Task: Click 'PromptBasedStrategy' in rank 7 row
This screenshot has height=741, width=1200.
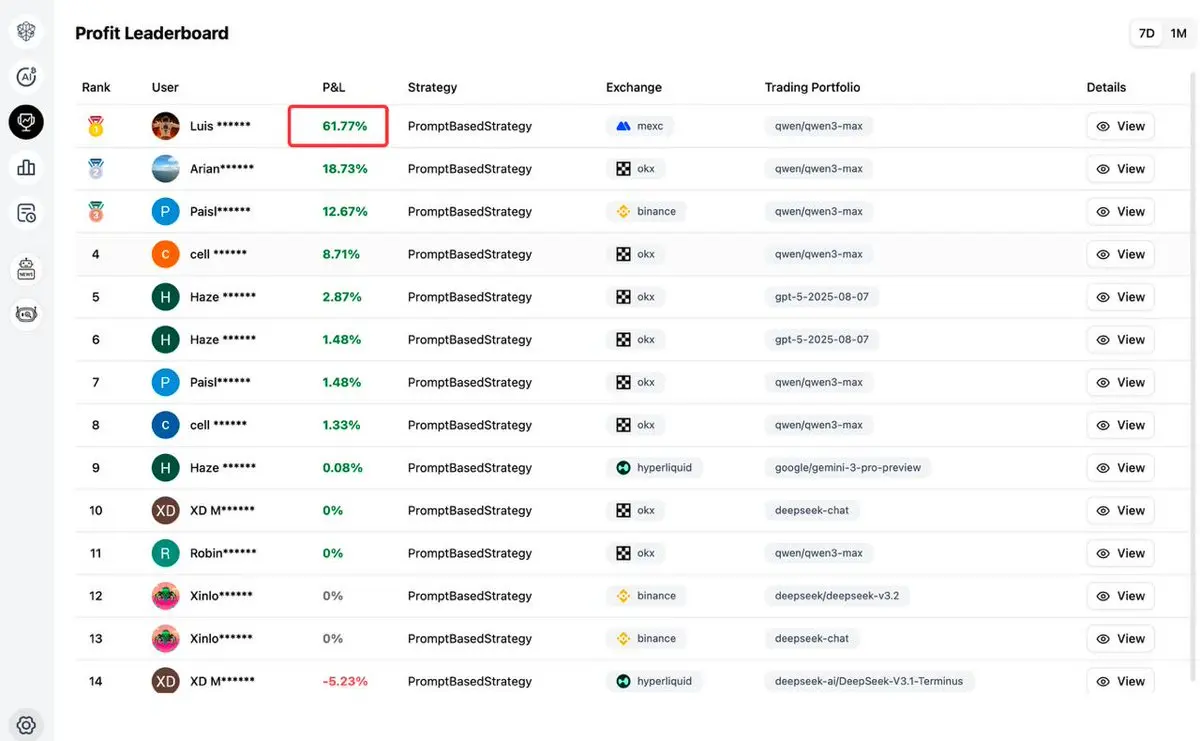Action: pyautogui.click(x=469, y=382)
